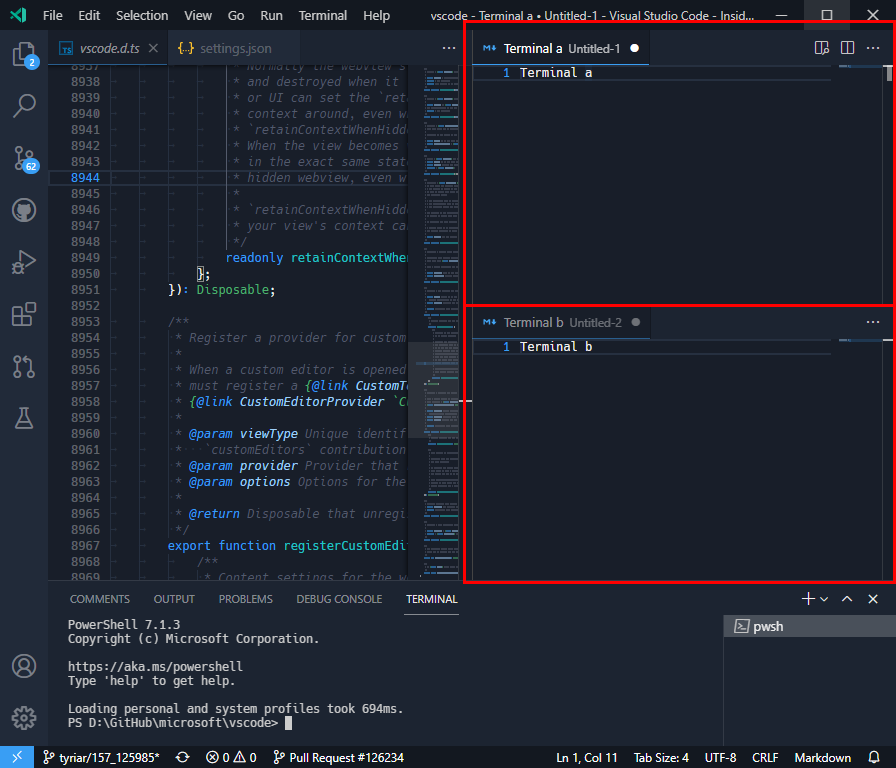The width and height of the screenshot is (896, 768).
Task: Open More Actions for Terminal b editor group
Action: tap(873, 322)
